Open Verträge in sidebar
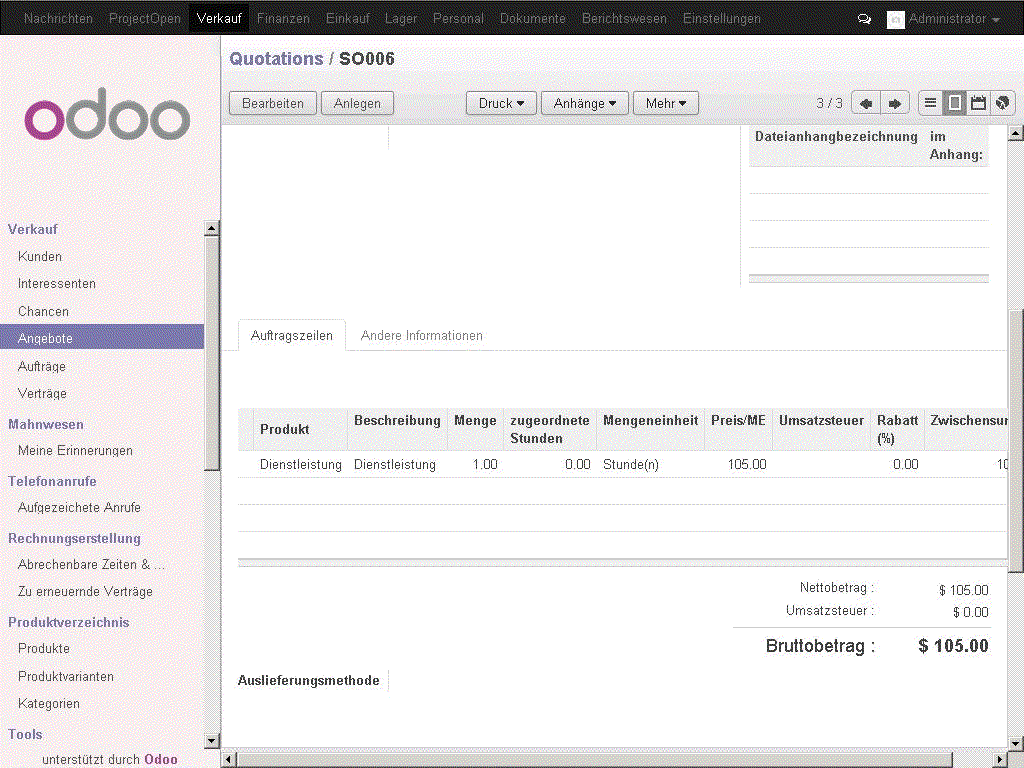 coord(42,394)
